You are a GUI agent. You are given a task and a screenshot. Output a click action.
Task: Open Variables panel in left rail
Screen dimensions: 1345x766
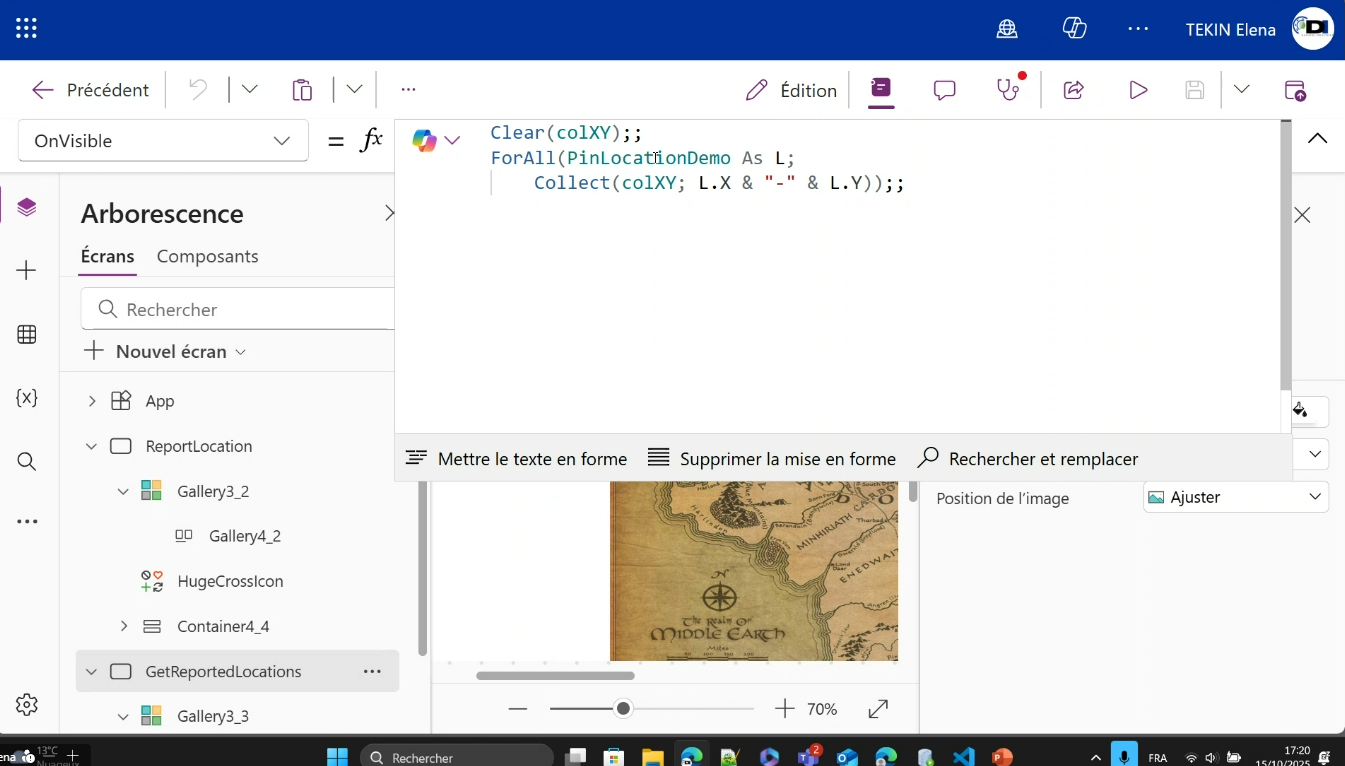(27, 398)
